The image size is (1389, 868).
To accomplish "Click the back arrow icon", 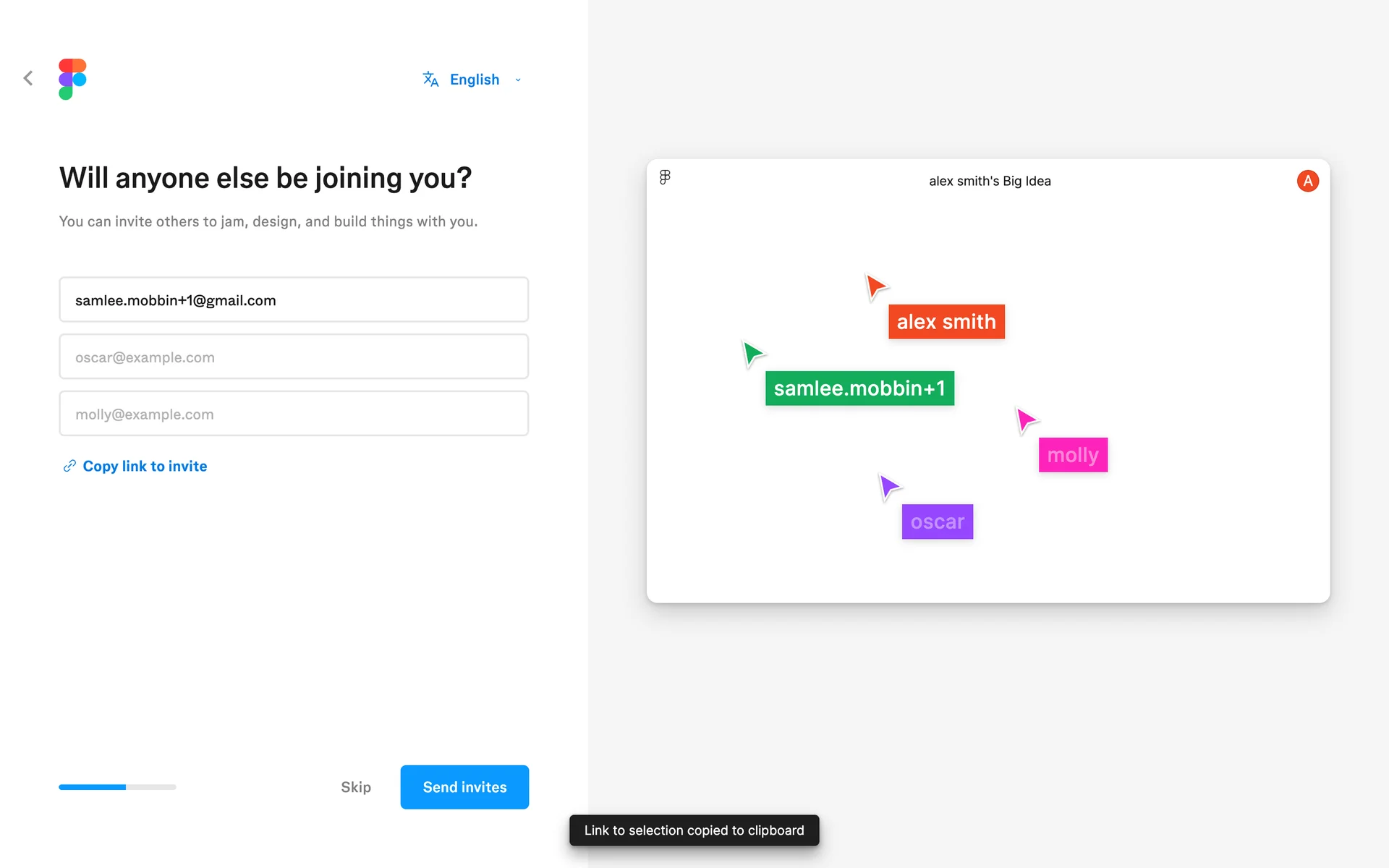I will 28,78.
